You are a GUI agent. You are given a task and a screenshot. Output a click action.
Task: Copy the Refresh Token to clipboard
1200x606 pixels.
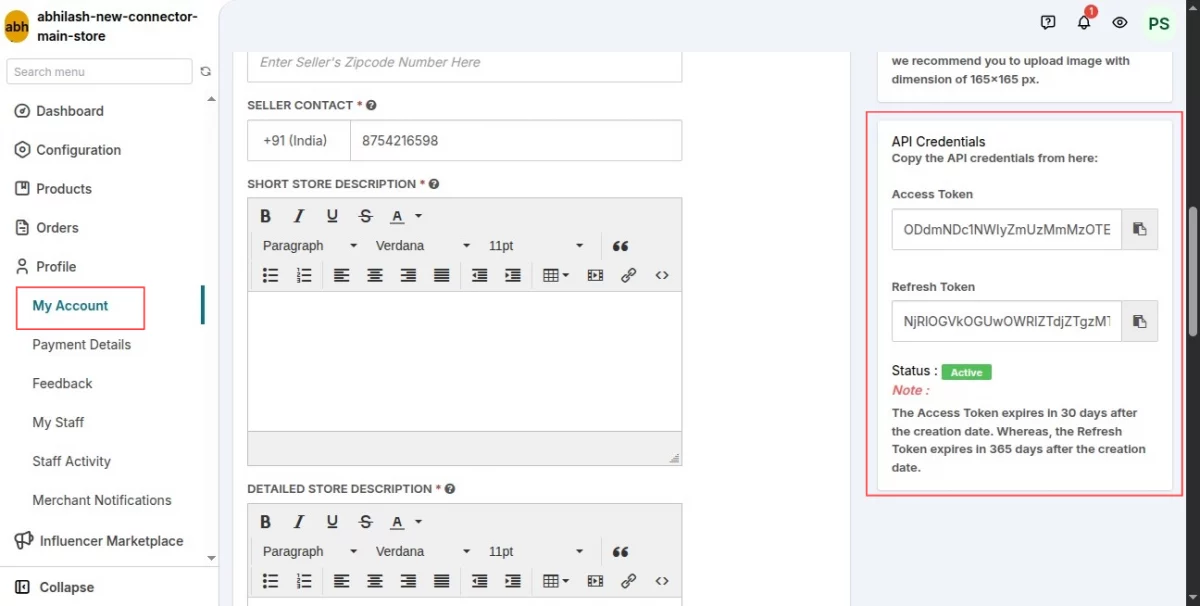coord(1139,322)
